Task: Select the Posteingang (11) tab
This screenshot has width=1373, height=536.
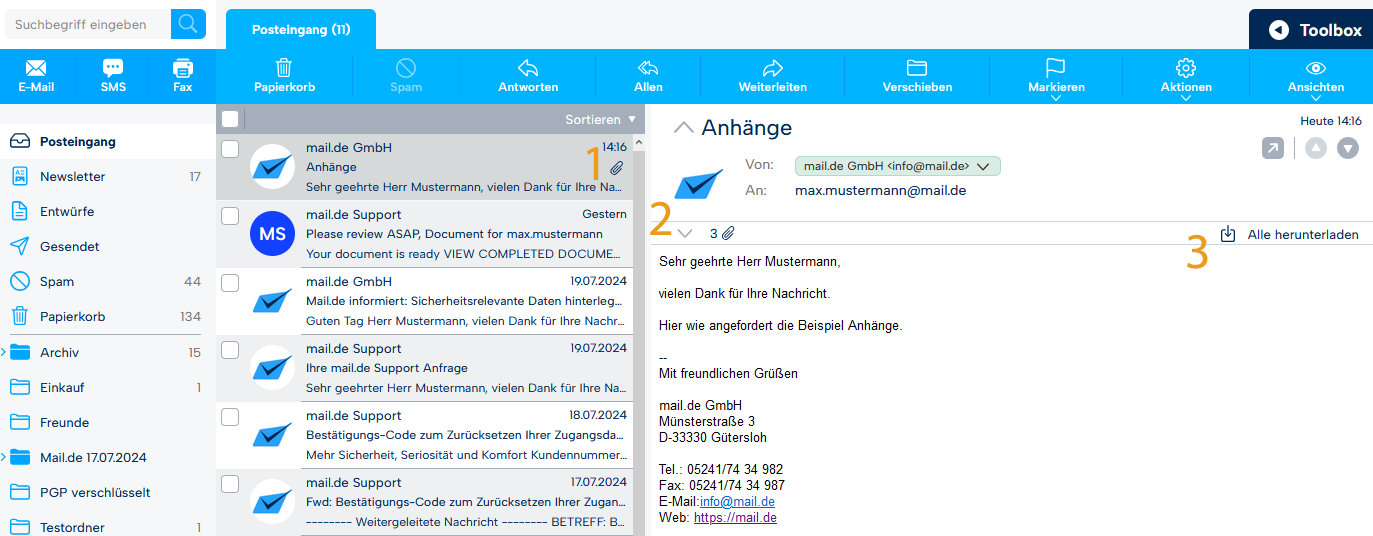Action: pyautogui.click(x=301, y=30)
